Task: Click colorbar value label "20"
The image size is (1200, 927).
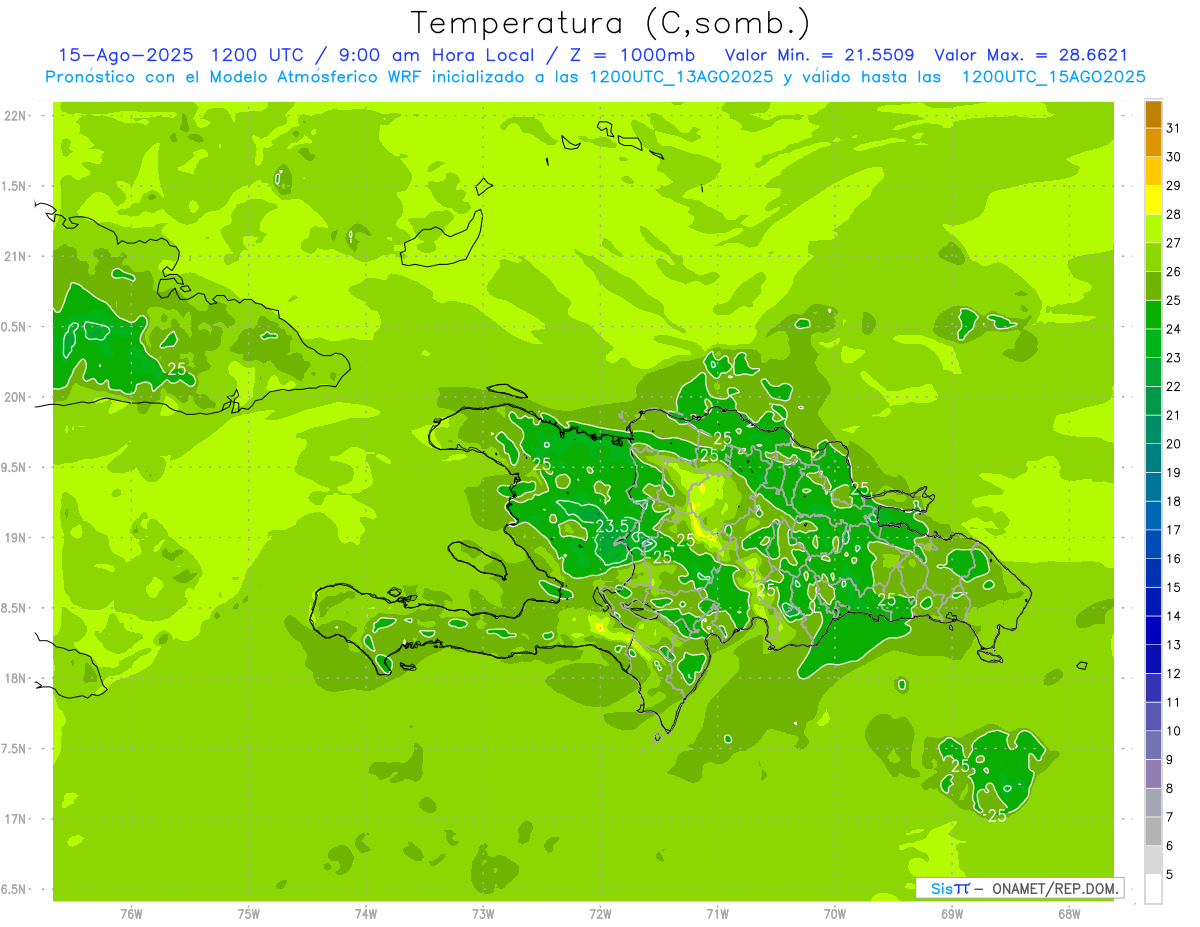Action: [x=1174, y=444]
